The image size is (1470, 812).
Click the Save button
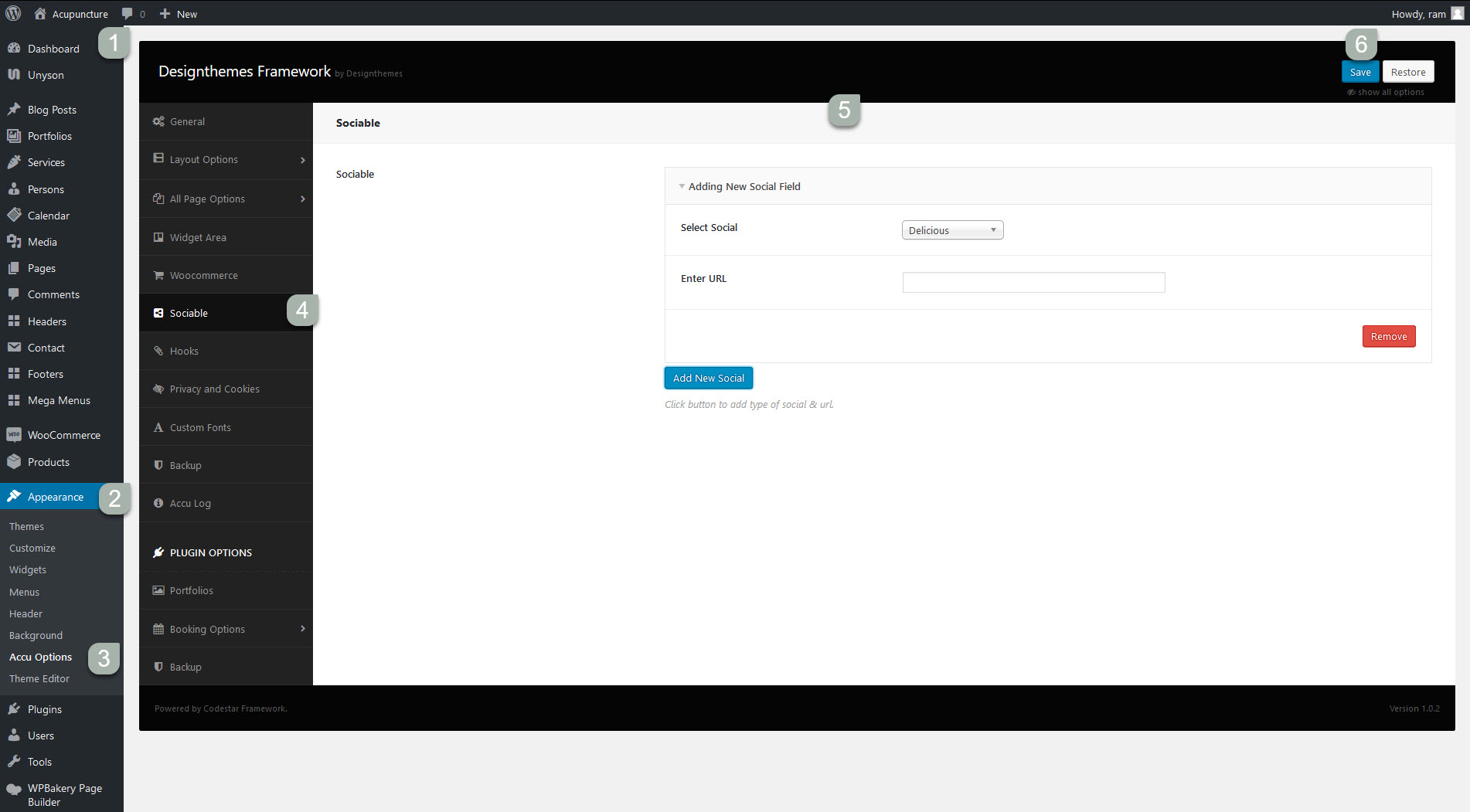pyautogui.click(x=1360, y=72)
